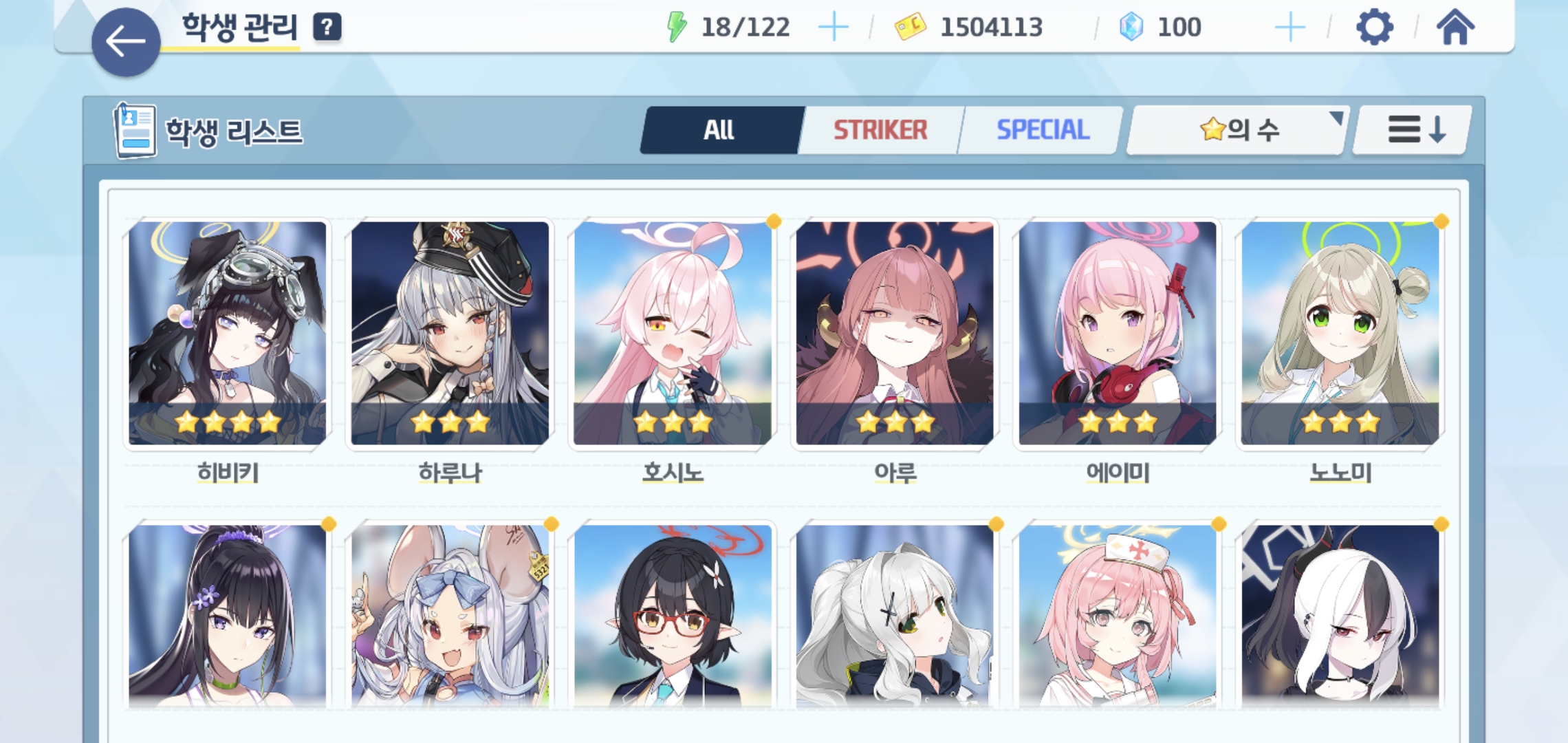Switch to the STRIKER tab
Image resolution: width=1568 pixels, height=743 pixels.
tap(880, 129)
